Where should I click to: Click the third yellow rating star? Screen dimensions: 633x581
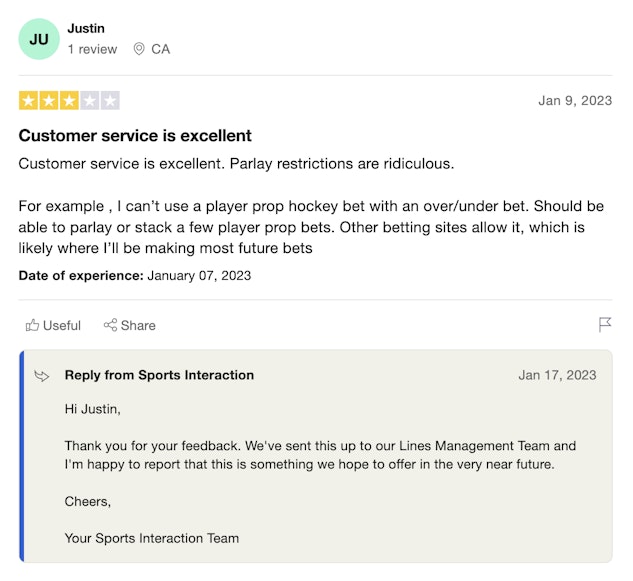pyautogui.click(x=69, y=101)
